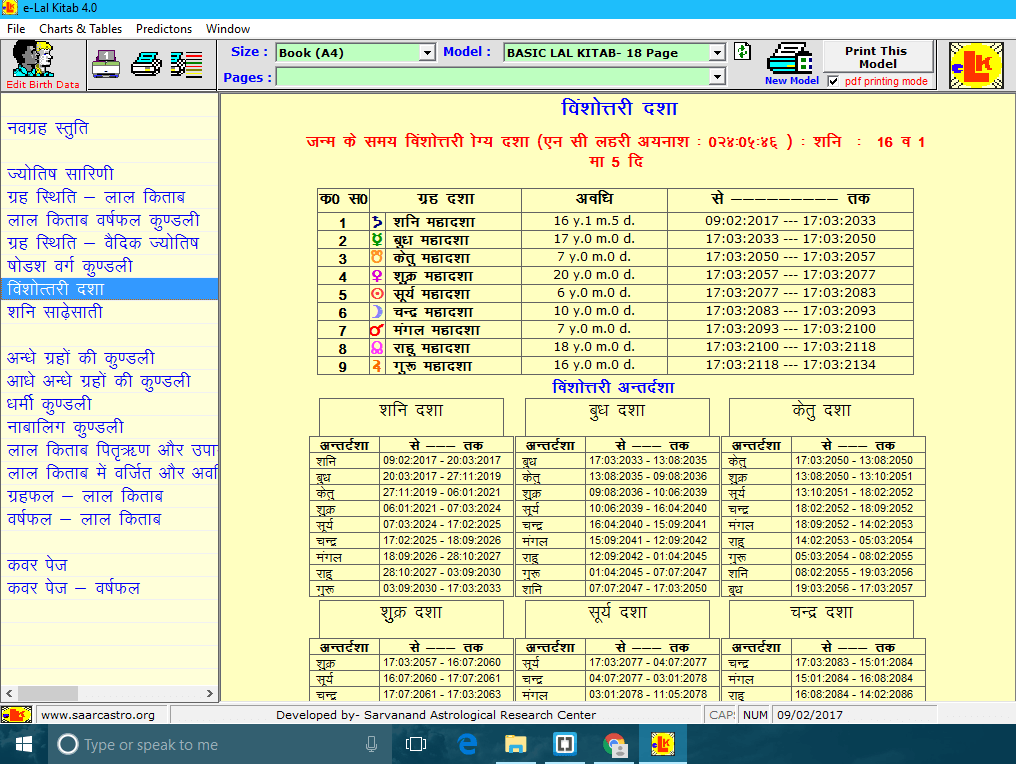
Task: Open Charts & Tables menu
Action: click(80, 29)
